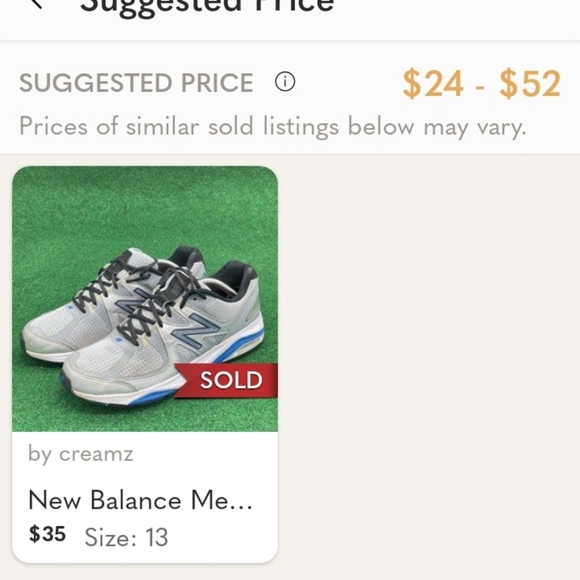580x580 pixels.
Task: Click the $24 lower suggested price
Action: [x=433, y=84]
